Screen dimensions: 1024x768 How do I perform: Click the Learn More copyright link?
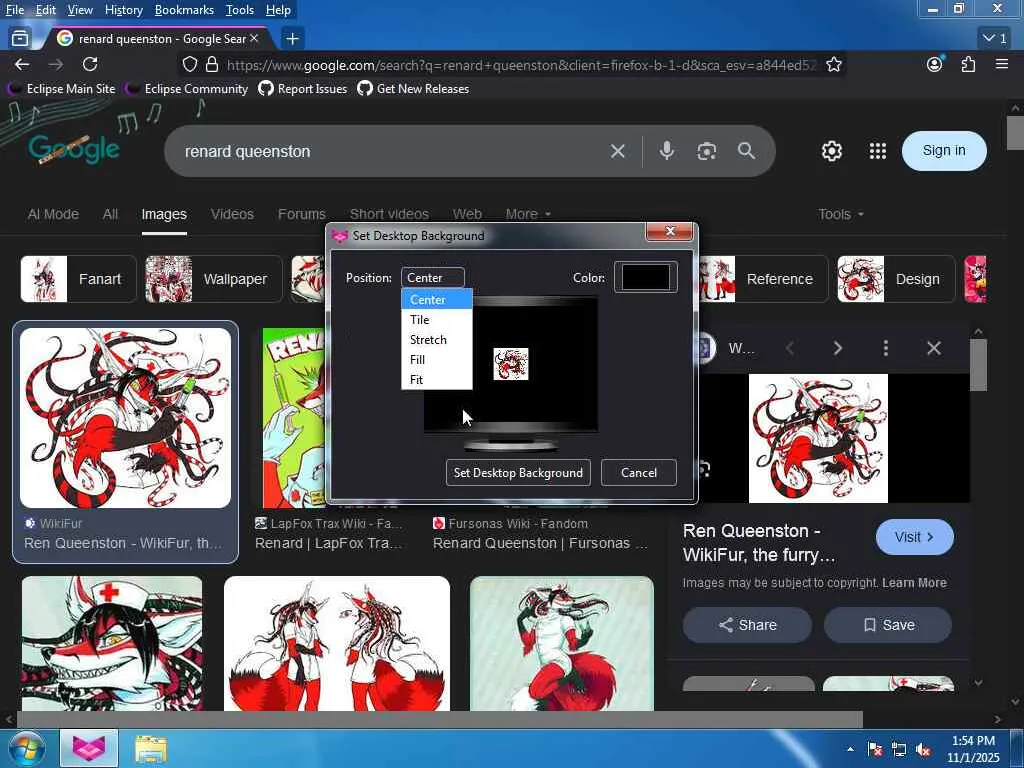(914, 583)
